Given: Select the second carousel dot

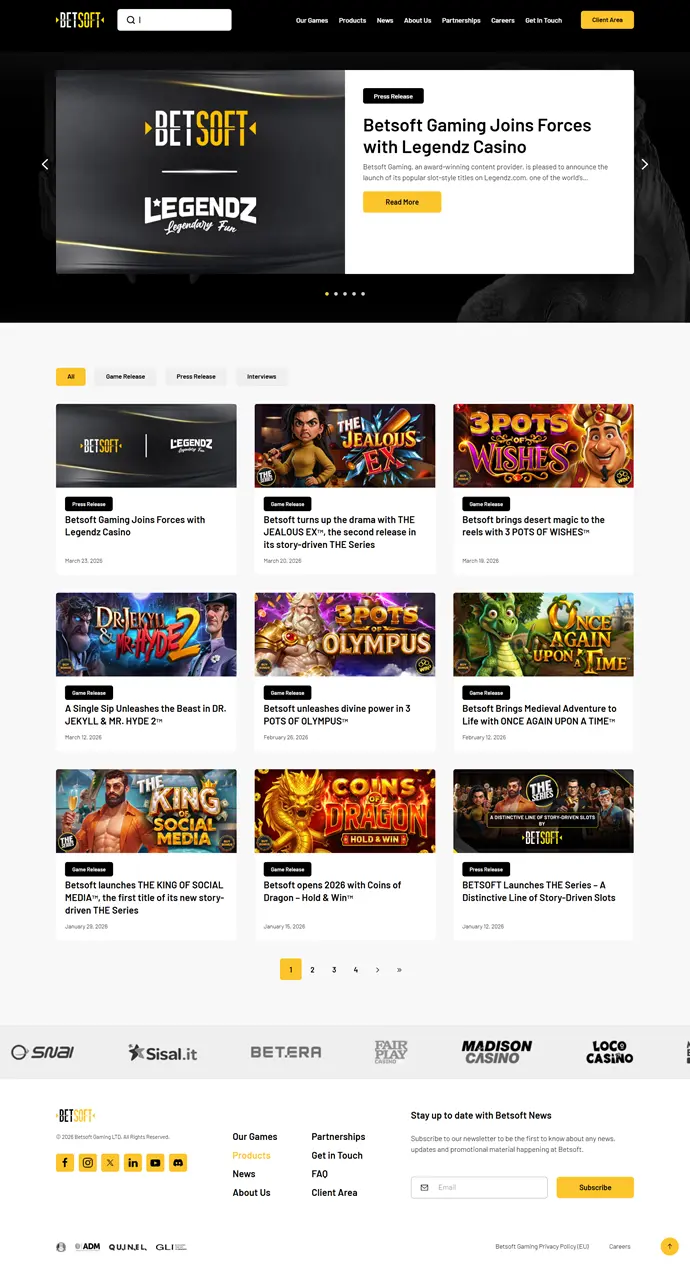Looking at the screenshot, I should [336, 294].
